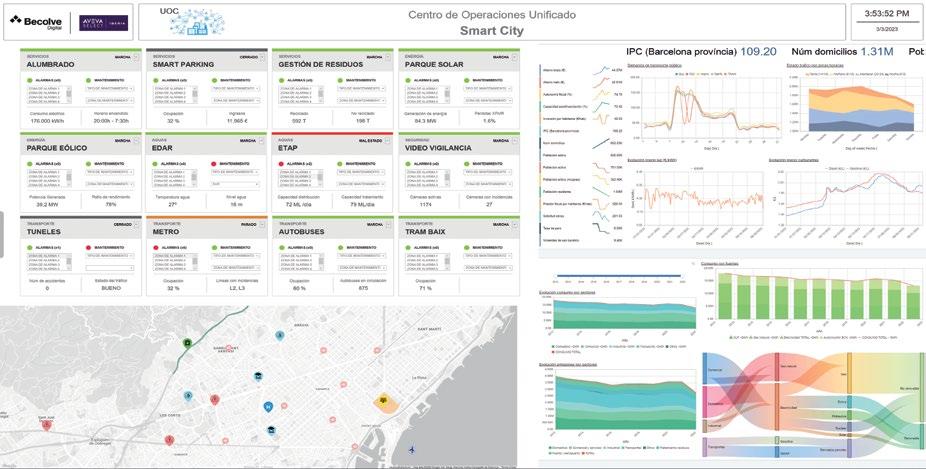Viewport: 926px width, 469px height.
Task: Click the 176.000 kWh consumption value
Action: [x=47, y=120]
